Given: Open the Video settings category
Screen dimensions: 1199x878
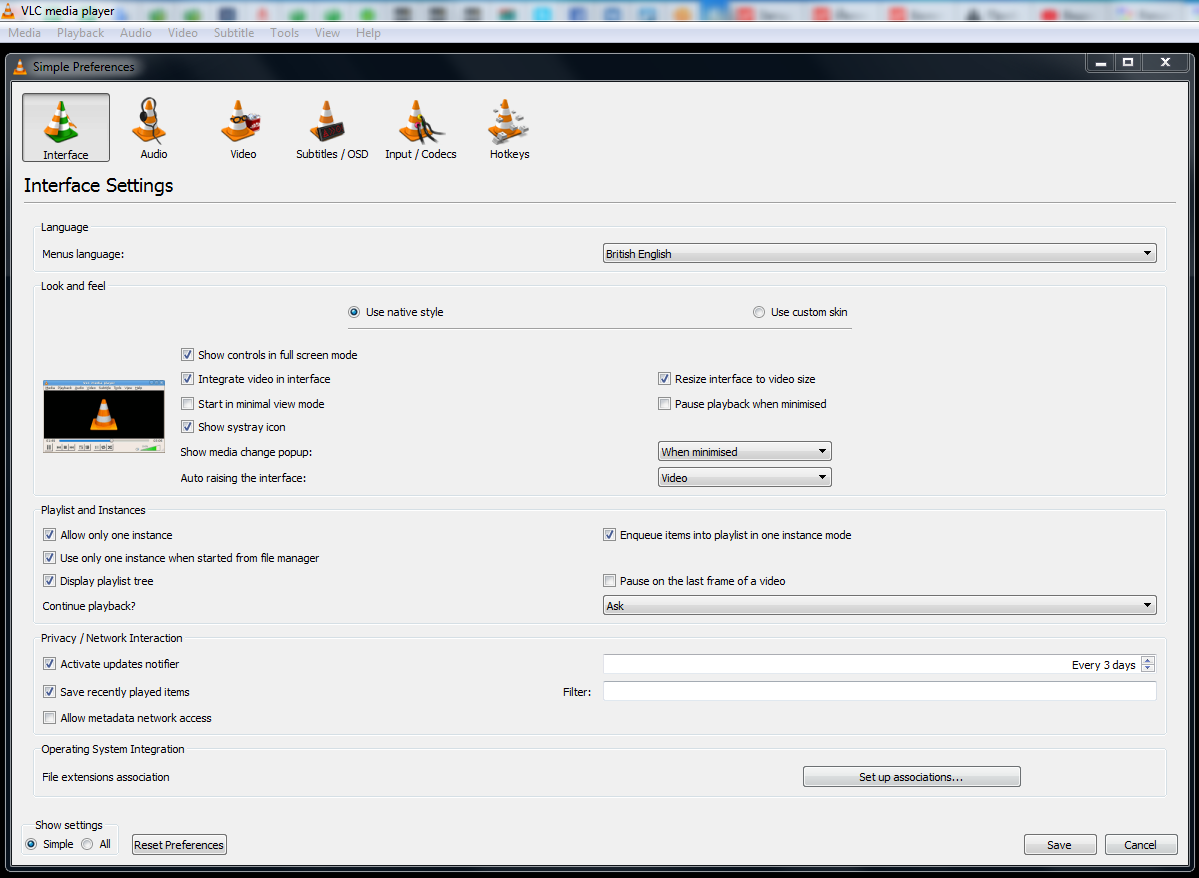Looking at the screenshot, I should tap(243, 128).
